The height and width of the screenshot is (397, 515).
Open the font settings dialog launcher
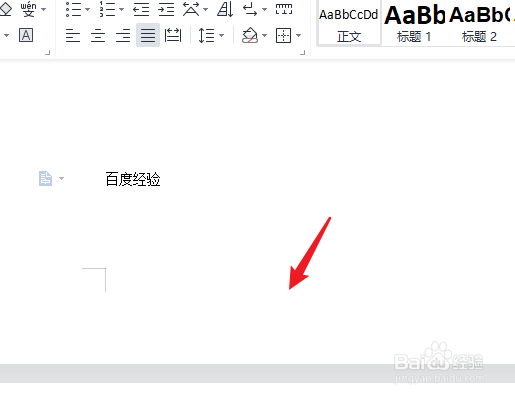[47, 53]
